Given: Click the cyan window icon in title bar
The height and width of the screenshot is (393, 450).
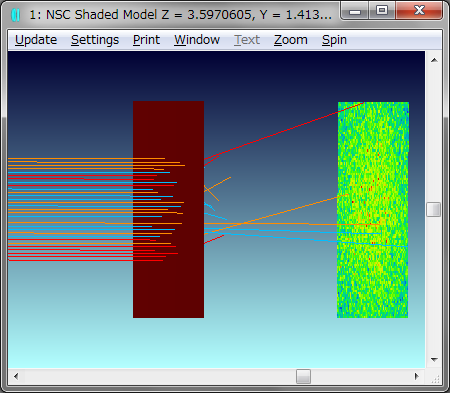Looking at the screenshot, I should point(16,15).
